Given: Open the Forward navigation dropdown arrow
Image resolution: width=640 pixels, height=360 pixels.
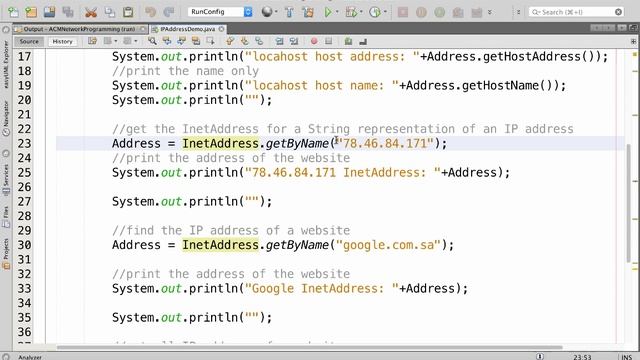Looking at the screenshot, I should [136, 41].
